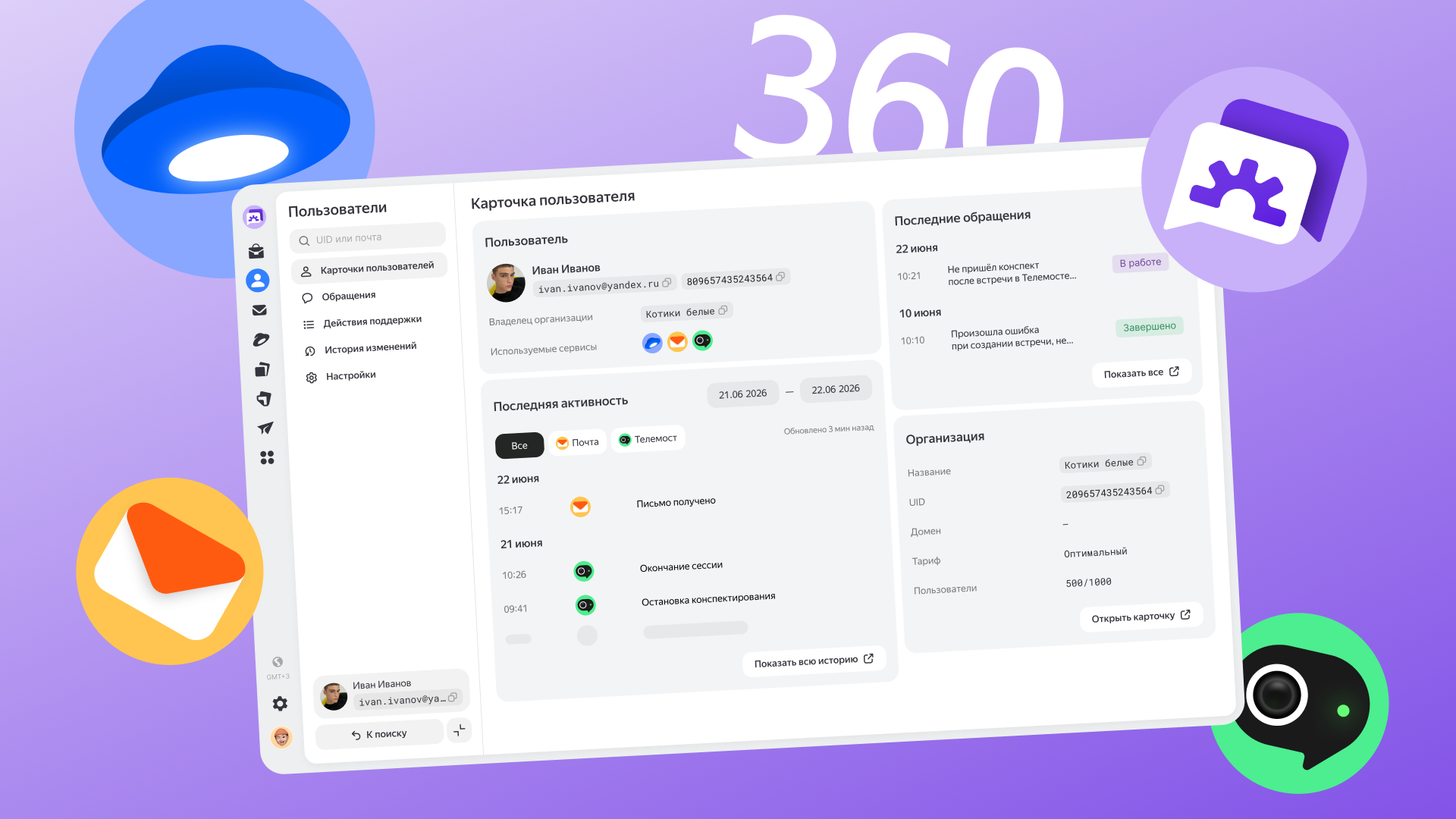
Task: Filter activity by Почта
Action: point(578,442)
